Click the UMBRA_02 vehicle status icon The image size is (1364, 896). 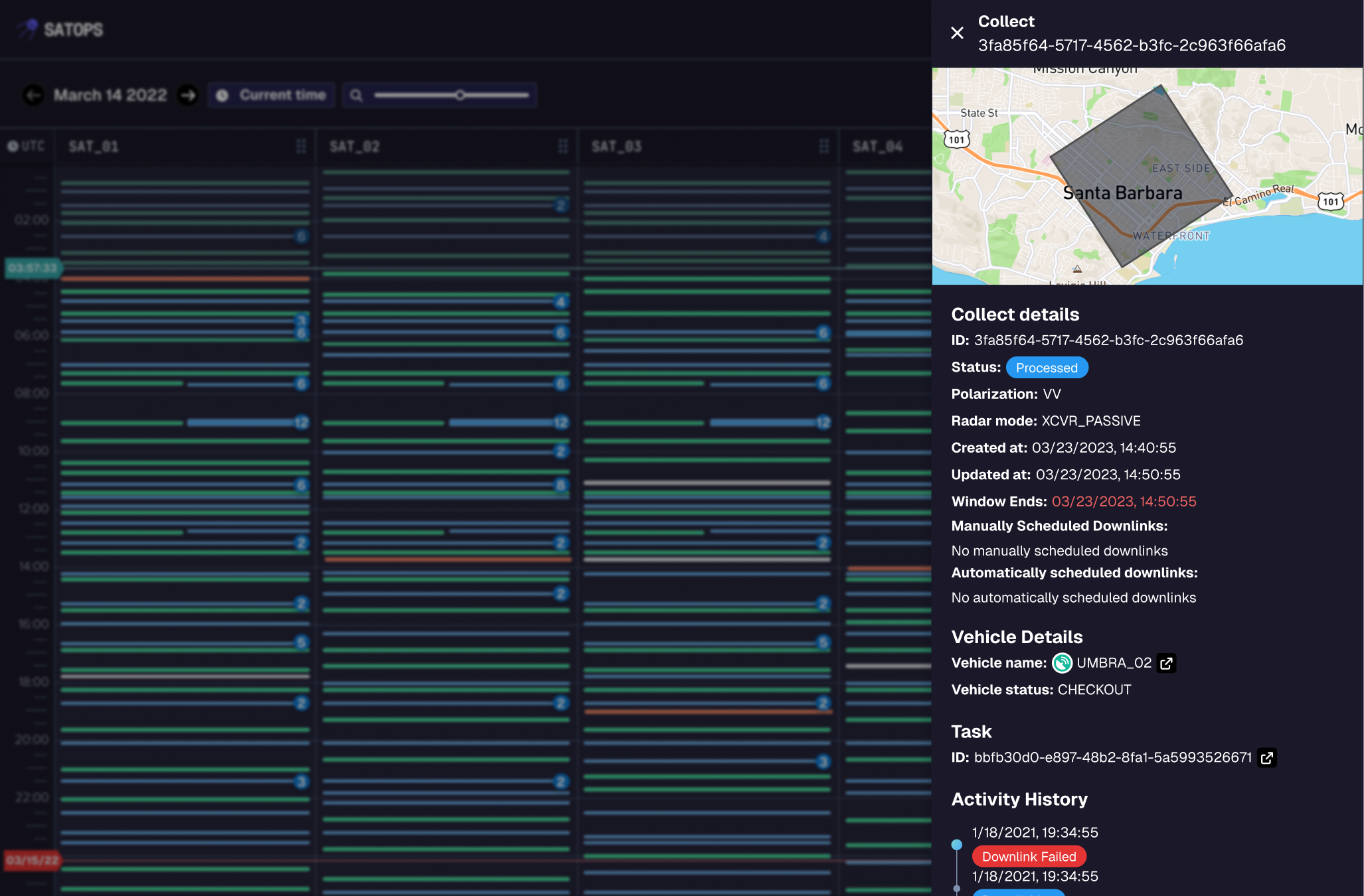pos(1063,663)
